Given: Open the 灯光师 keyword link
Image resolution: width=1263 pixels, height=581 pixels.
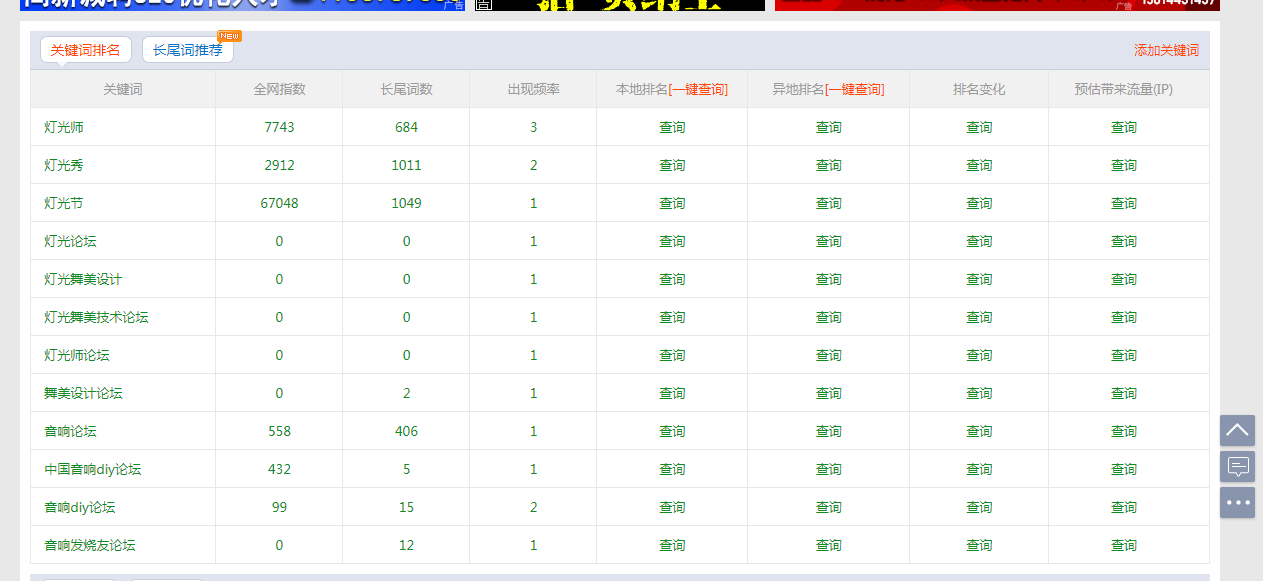Looking at the screenshot, I should [x=64, y=128].
